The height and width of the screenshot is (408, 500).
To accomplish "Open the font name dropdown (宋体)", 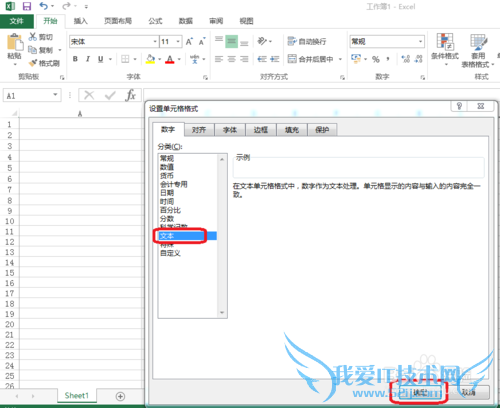I will (x=155, y=42).
